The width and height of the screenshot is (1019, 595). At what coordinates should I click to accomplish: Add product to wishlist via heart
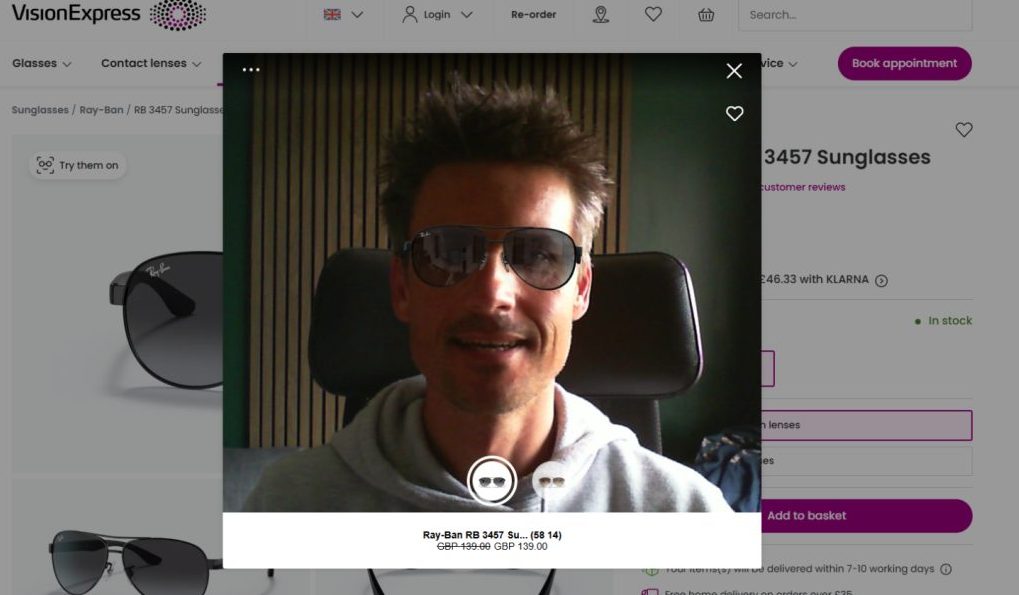pos(963,130)
